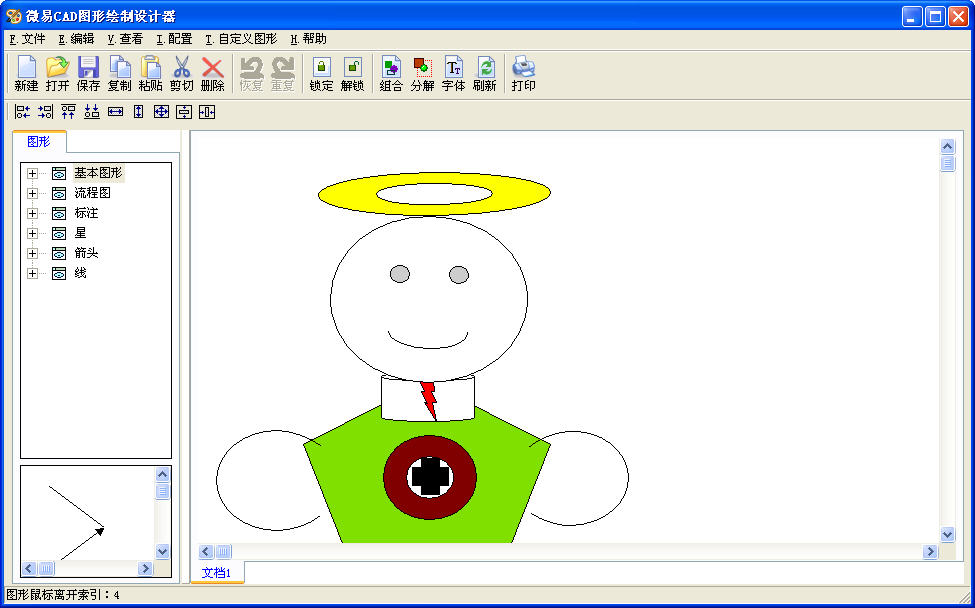This screenshot has width=975, height=608.
Task: Click the 剪切 (Cut) scissors icon
Action: pos(181,74)
